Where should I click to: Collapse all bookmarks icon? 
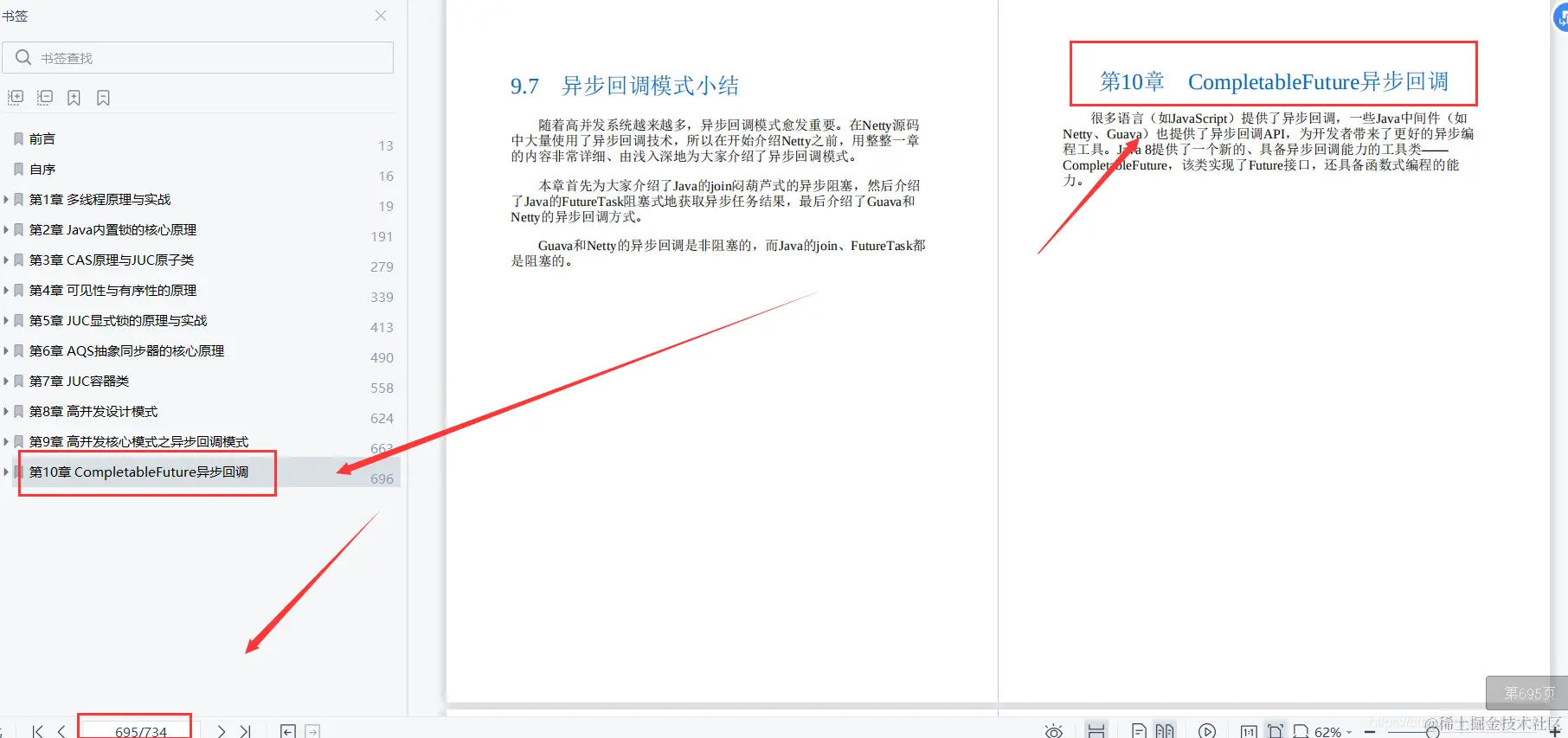pos(45,98)
